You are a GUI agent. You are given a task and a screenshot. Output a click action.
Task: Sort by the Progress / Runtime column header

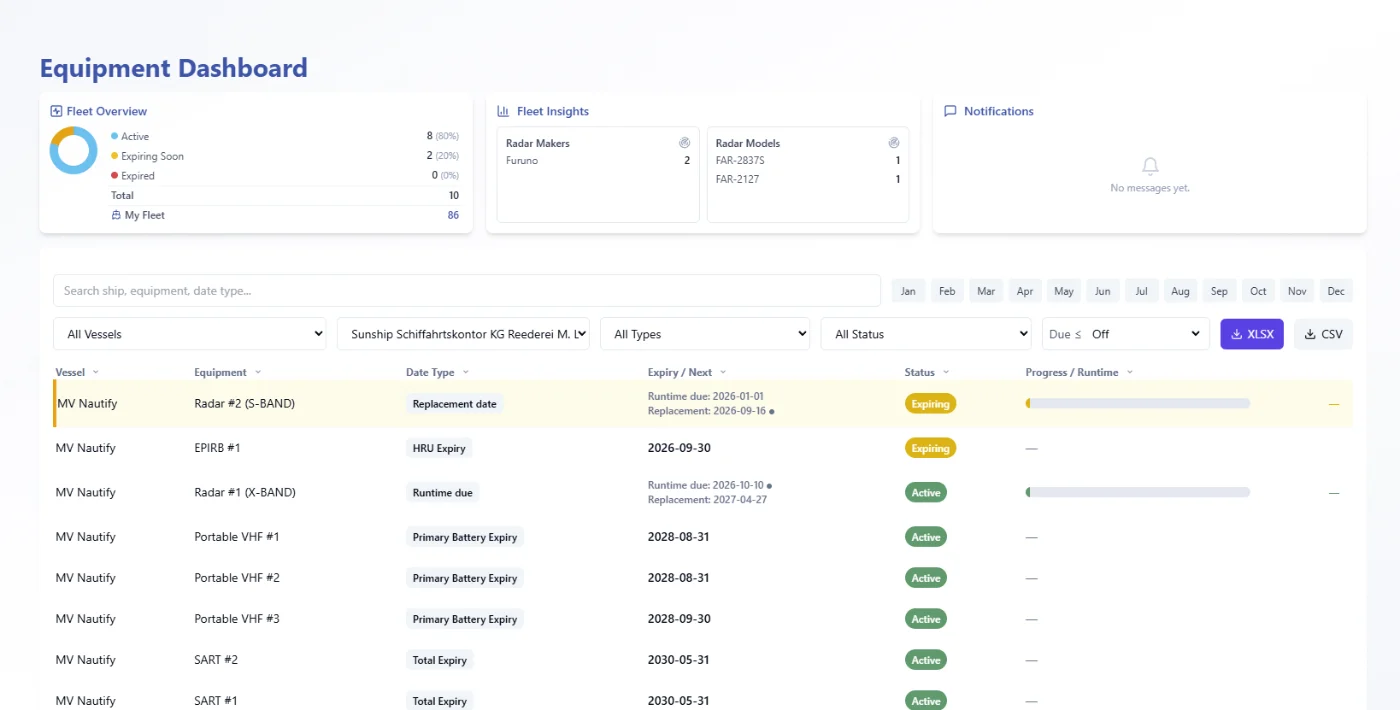click(1079, 372)
